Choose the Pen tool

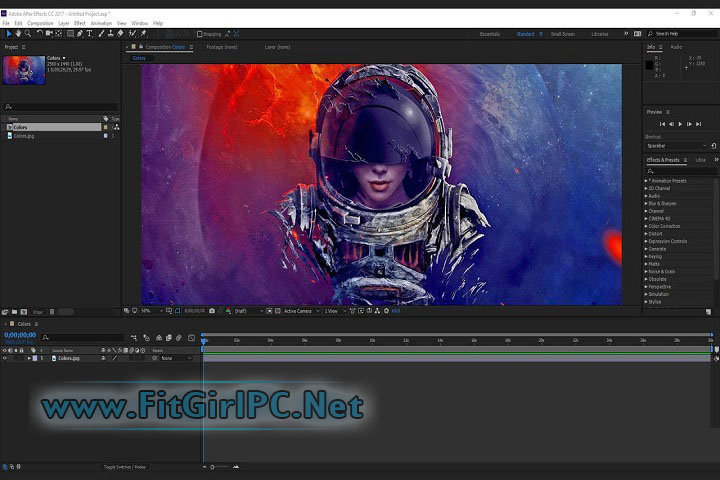click(79, 33)
